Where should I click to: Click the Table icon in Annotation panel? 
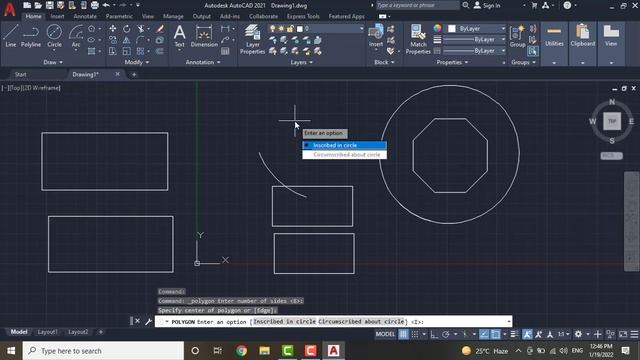pos(225,51)
